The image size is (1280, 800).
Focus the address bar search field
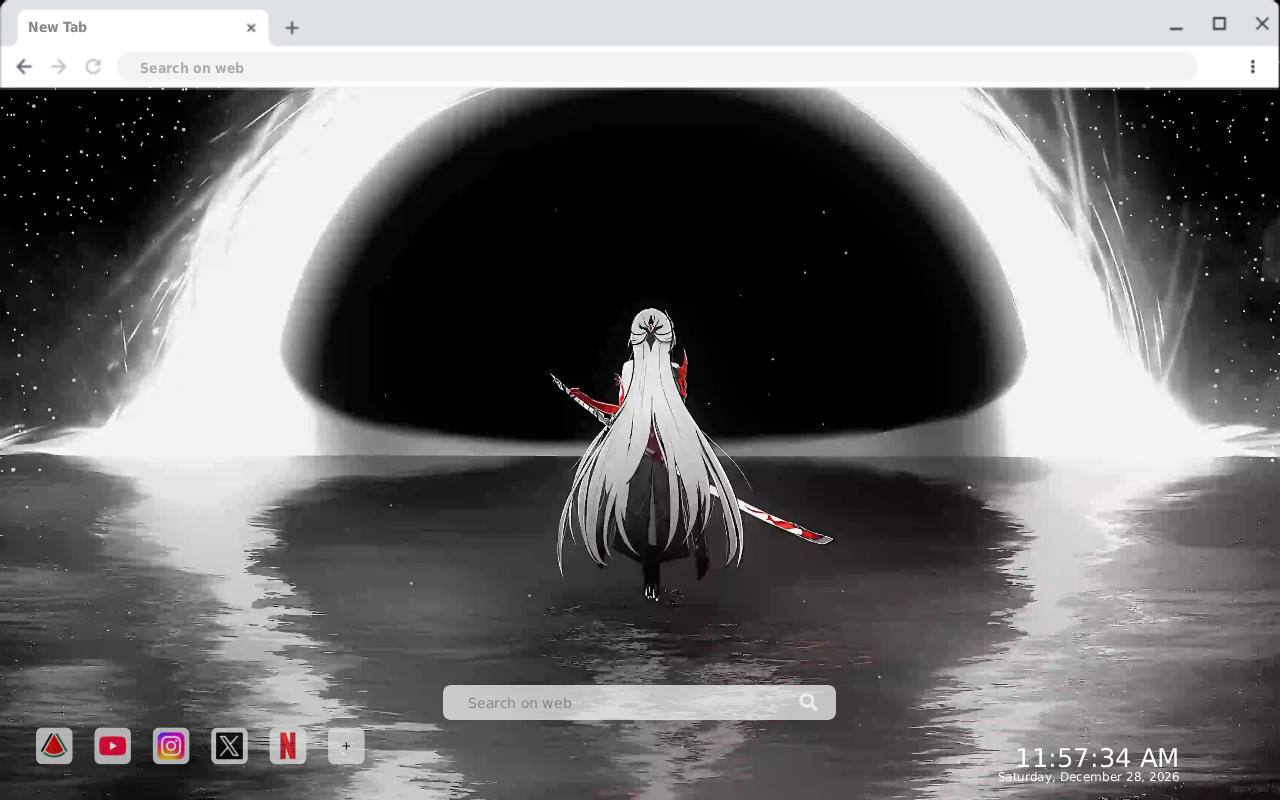coord(657,67)
